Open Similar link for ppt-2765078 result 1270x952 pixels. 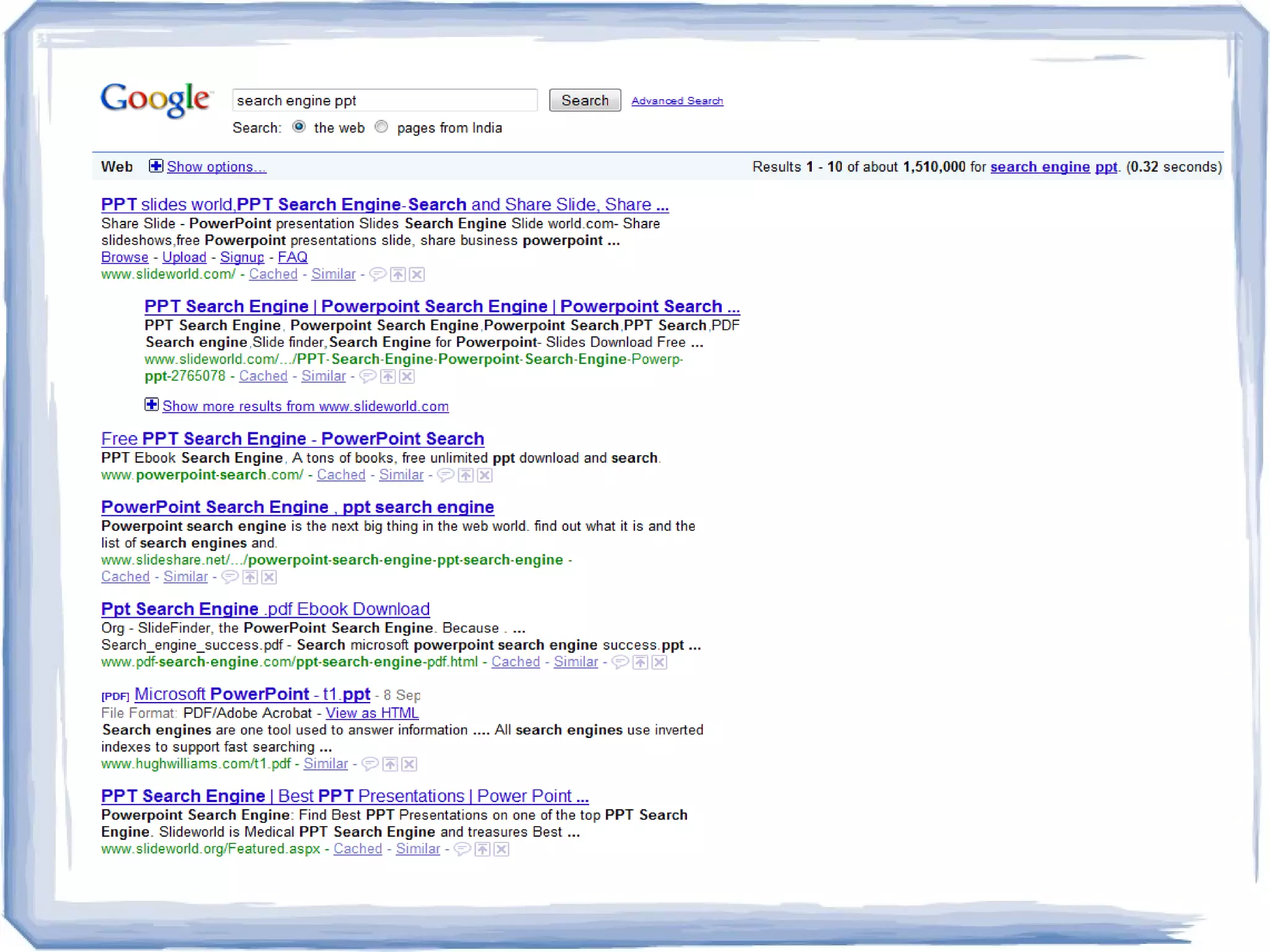click(x=324, y=376)
